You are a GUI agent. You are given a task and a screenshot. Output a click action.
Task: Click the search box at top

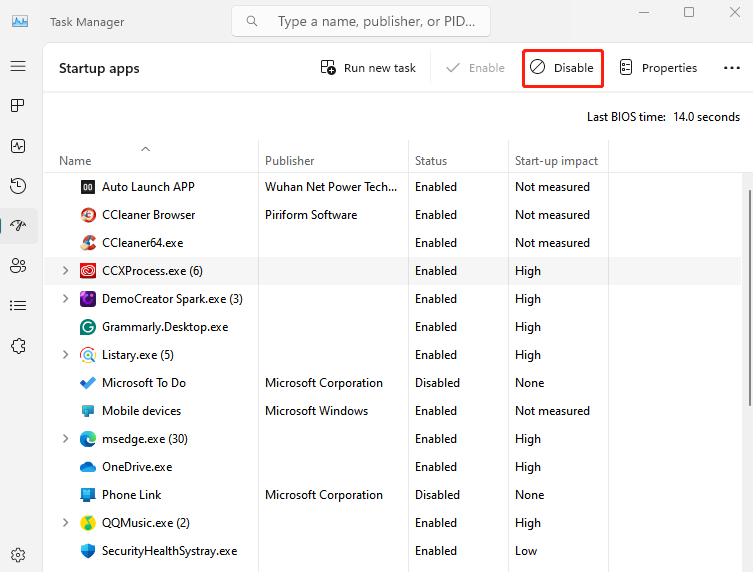(x=375, y=21)
